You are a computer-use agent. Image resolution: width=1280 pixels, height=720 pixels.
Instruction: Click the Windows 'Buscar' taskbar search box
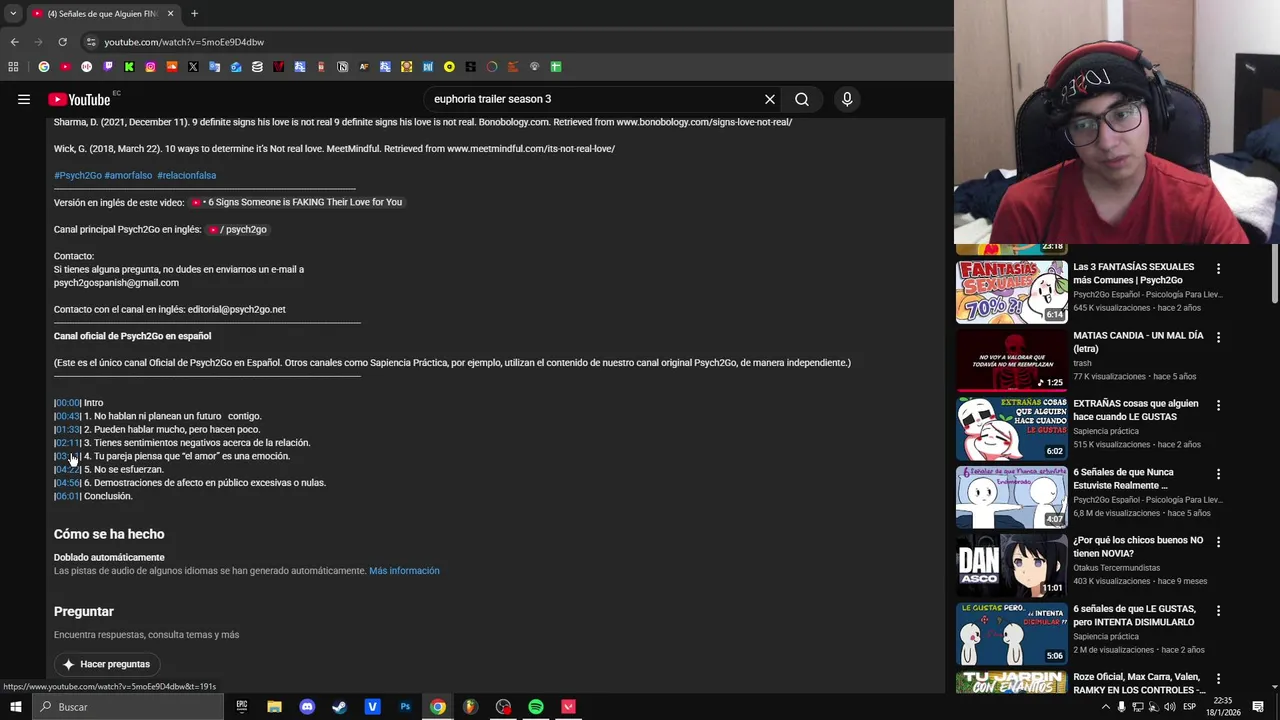128,707
